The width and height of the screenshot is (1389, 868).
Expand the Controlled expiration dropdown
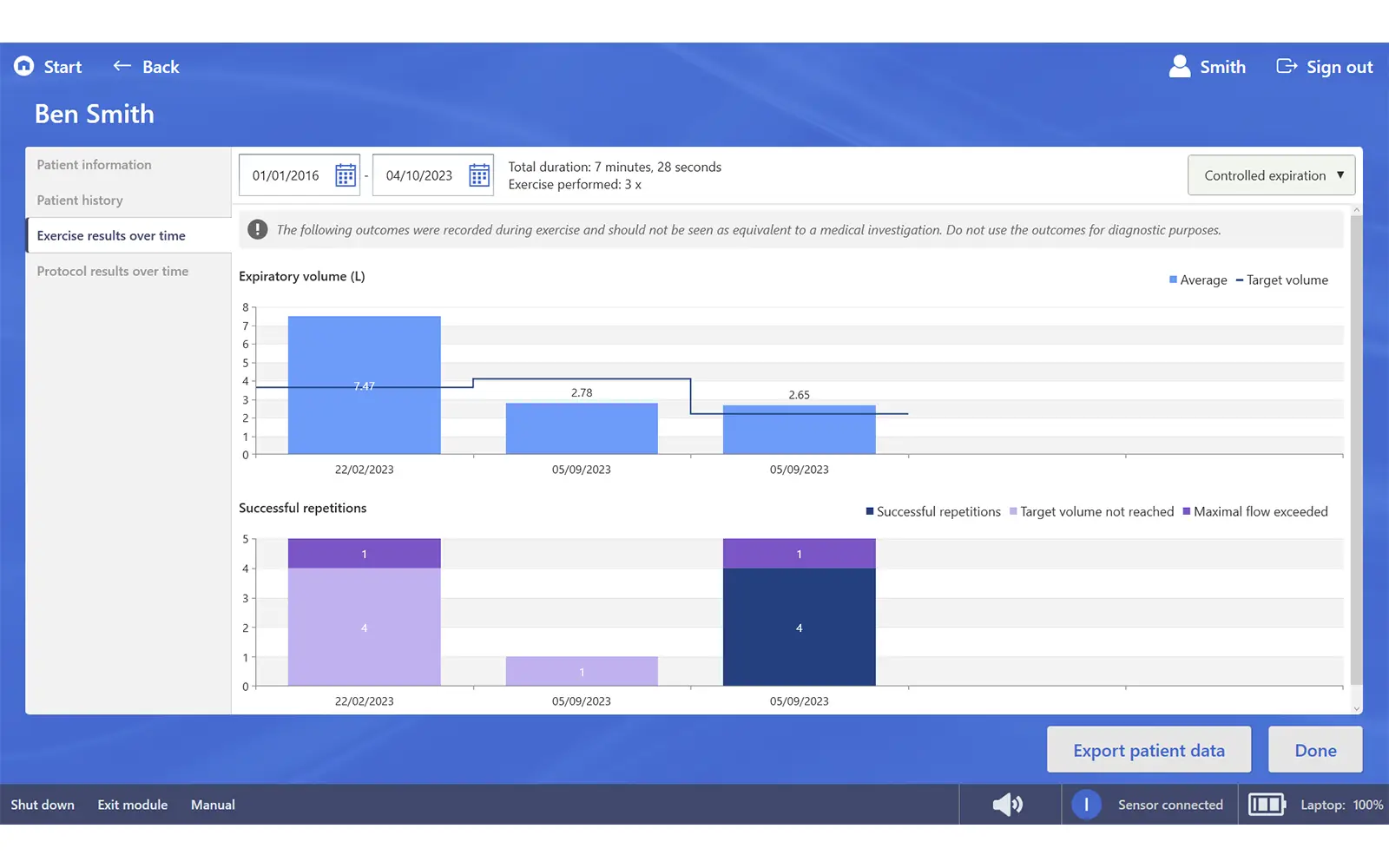point(1271,175)
